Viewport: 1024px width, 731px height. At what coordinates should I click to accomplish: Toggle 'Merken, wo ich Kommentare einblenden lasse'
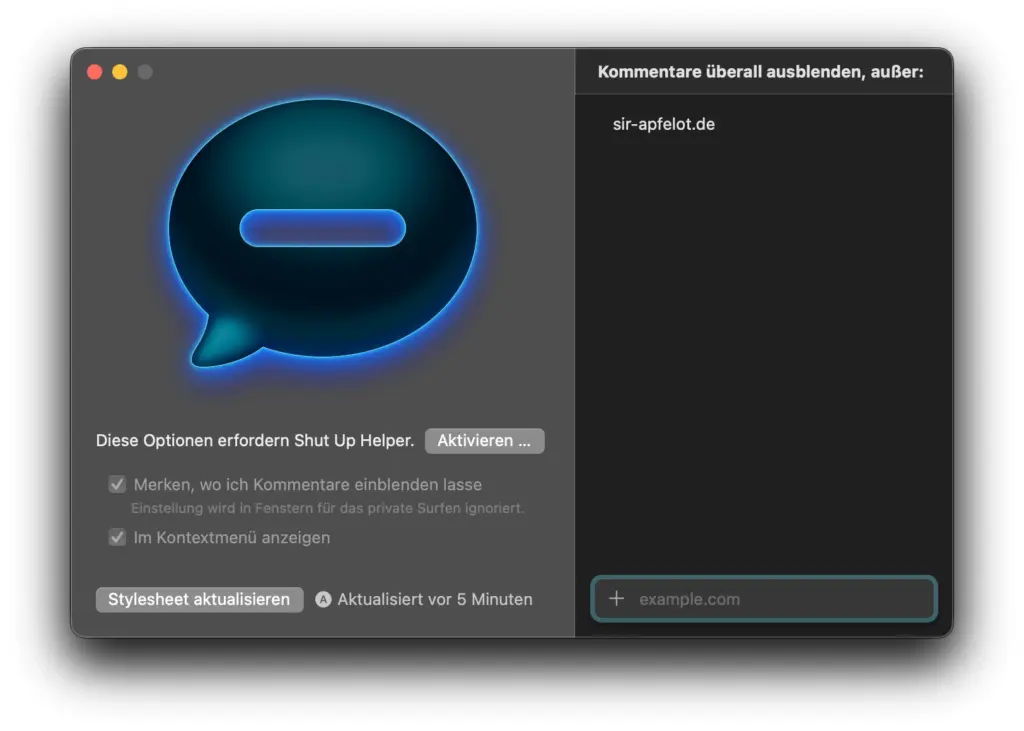117,484
